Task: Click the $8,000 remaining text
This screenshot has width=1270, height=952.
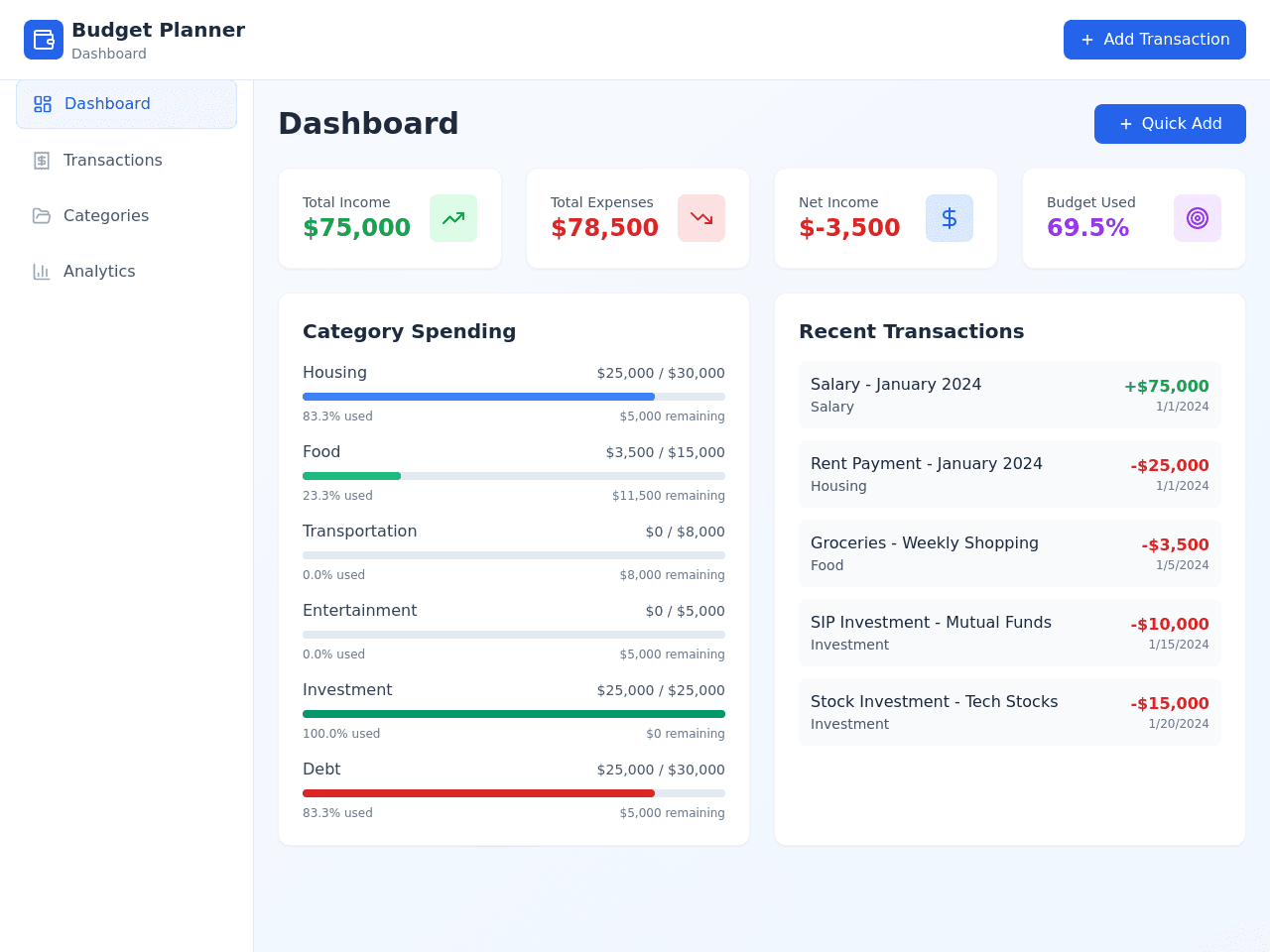Action: pos(673,575)
